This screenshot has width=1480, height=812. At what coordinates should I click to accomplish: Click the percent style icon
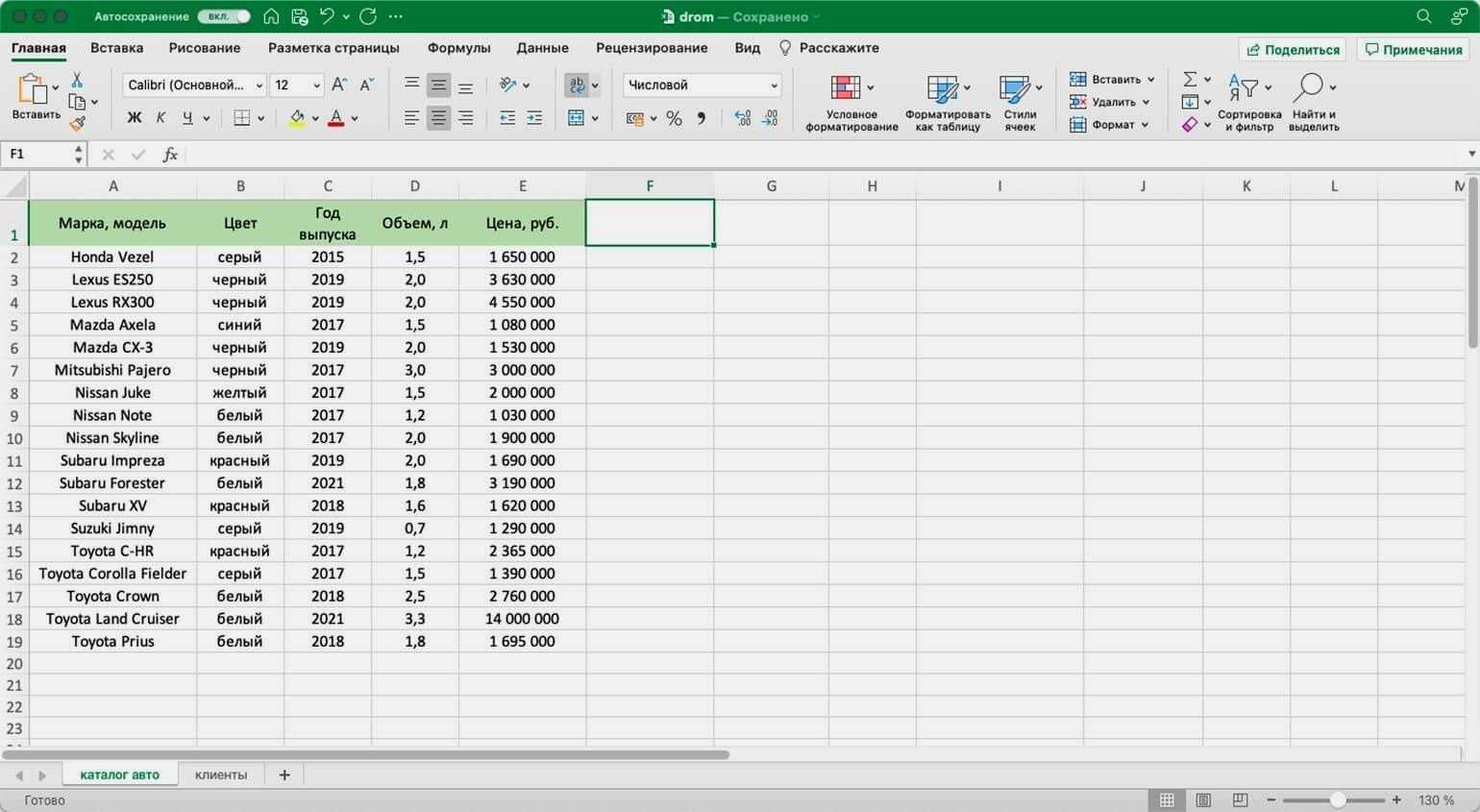pyautogui.click(x=674, y=118)
